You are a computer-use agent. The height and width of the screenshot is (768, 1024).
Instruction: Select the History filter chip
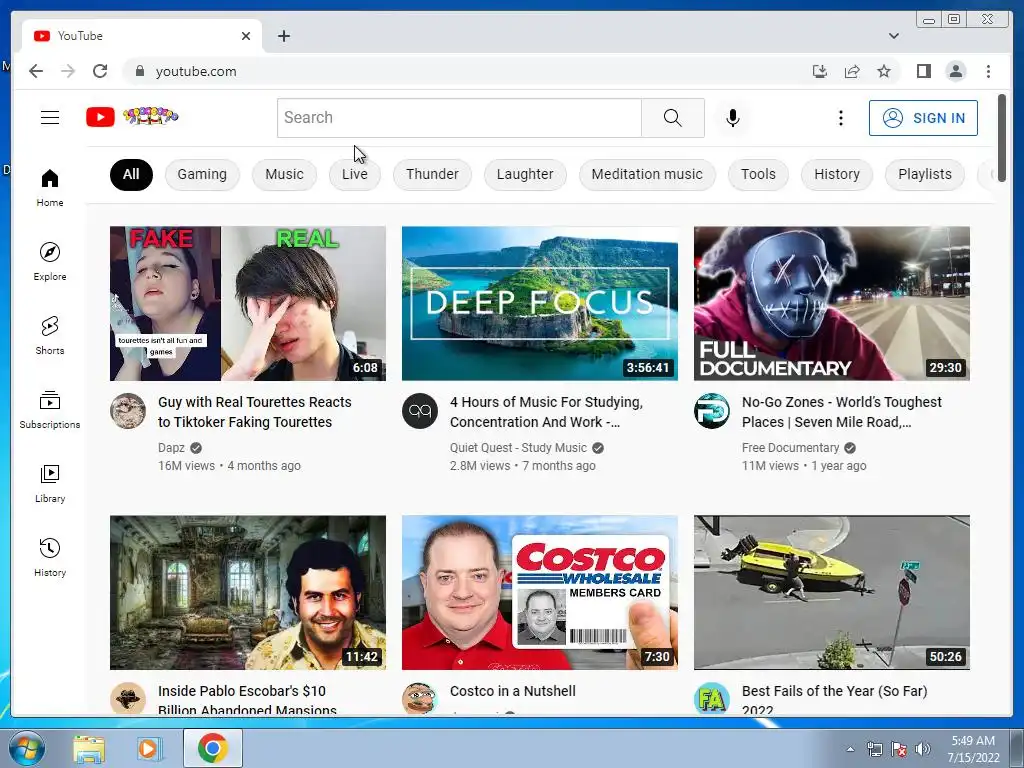[x=837, y=174]
